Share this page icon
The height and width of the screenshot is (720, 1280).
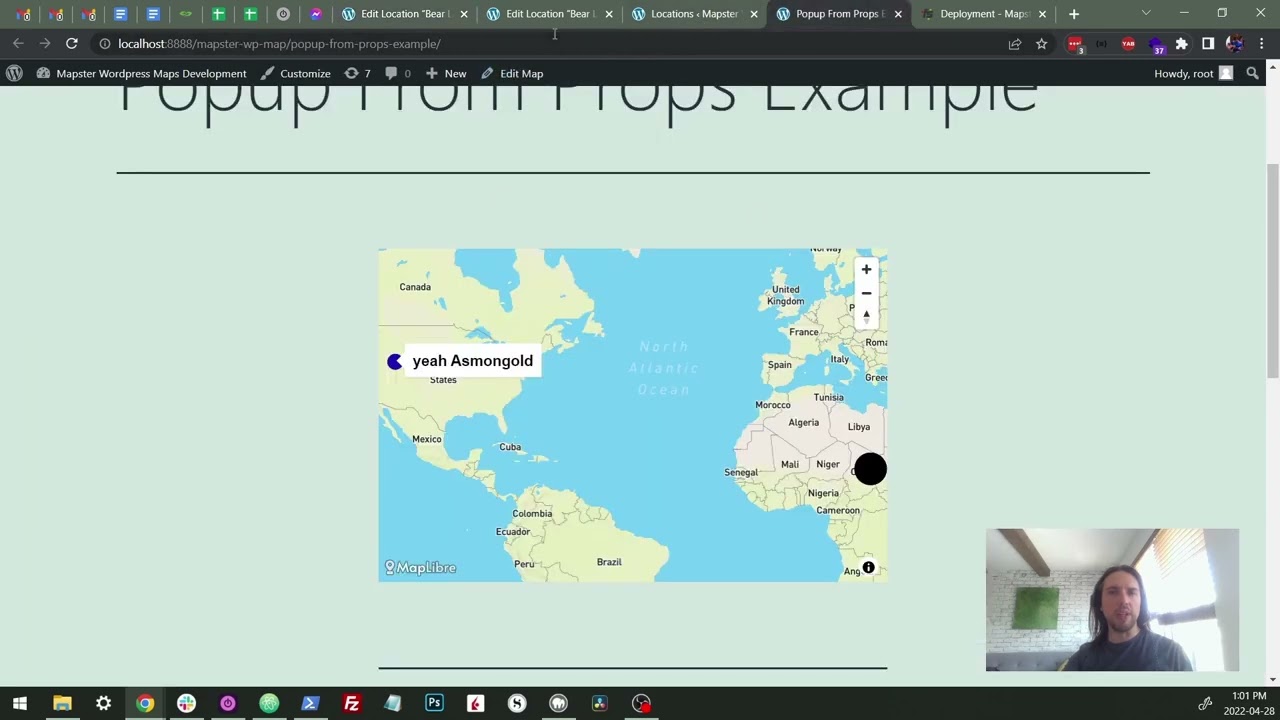tap(1015, 44)
